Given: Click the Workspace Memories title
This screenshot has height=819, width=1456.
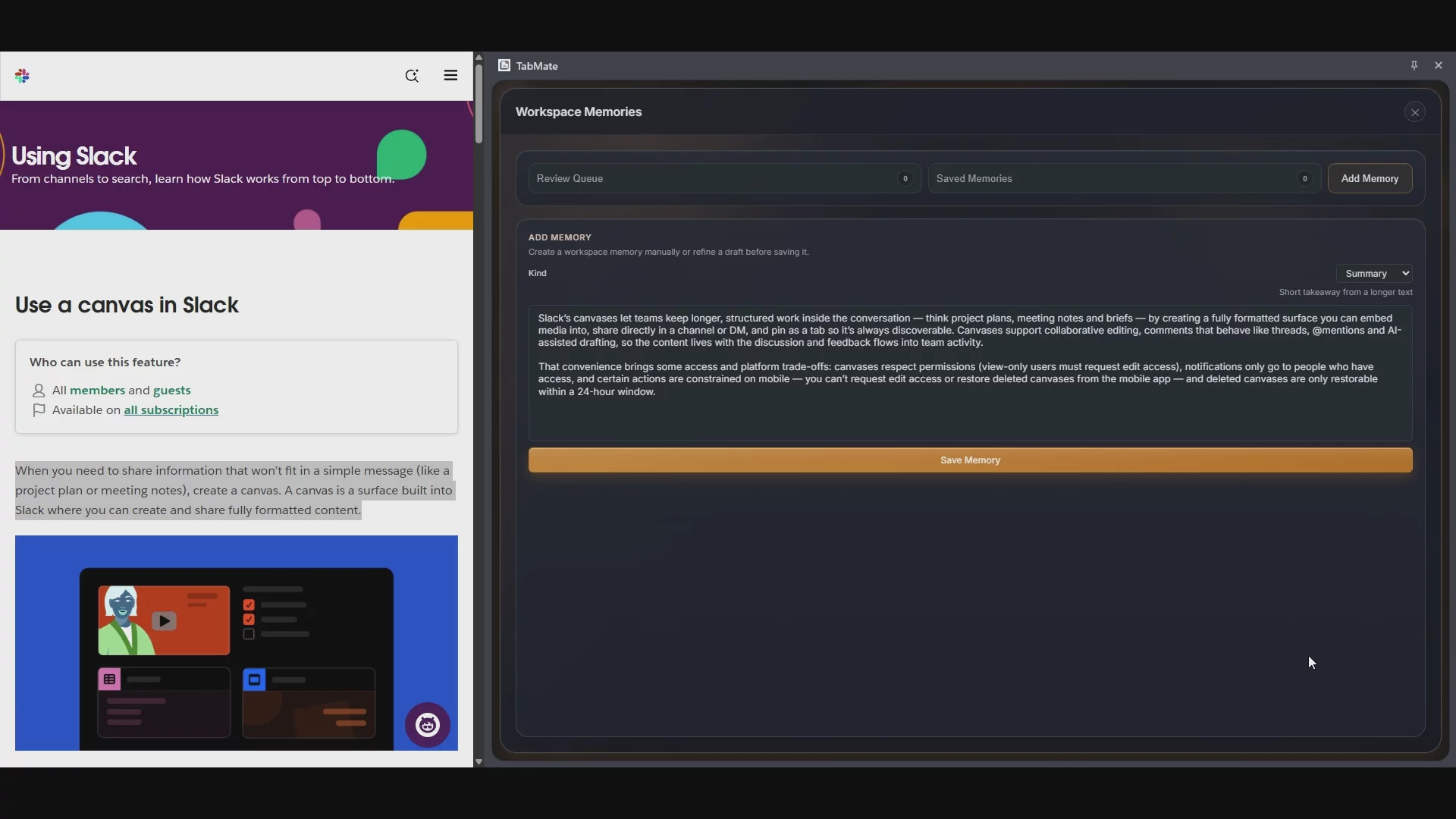Looking at the screenshot, I should tap(579, 112).
